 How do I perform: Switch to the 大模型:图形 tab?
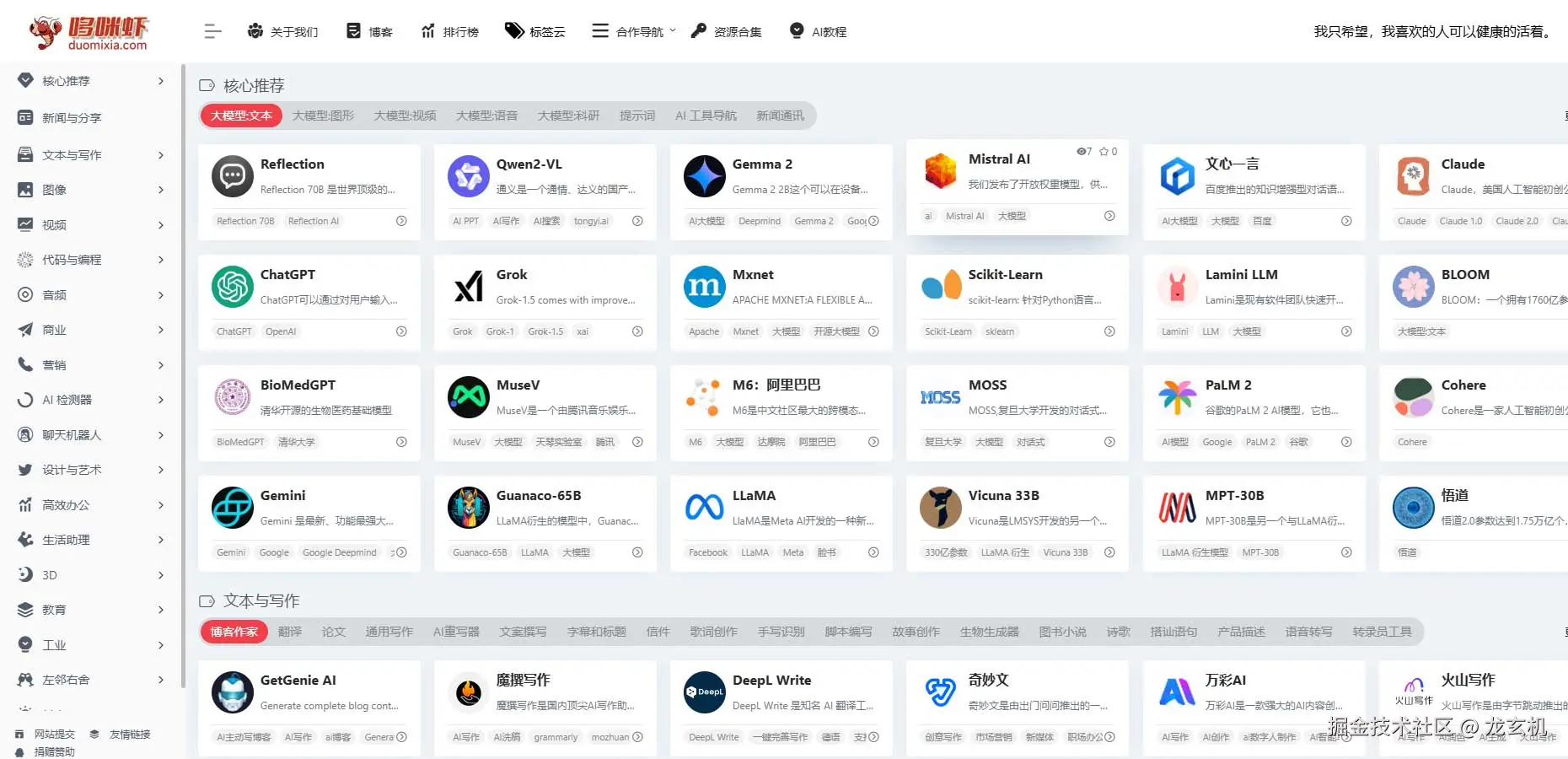pos(323,116)
